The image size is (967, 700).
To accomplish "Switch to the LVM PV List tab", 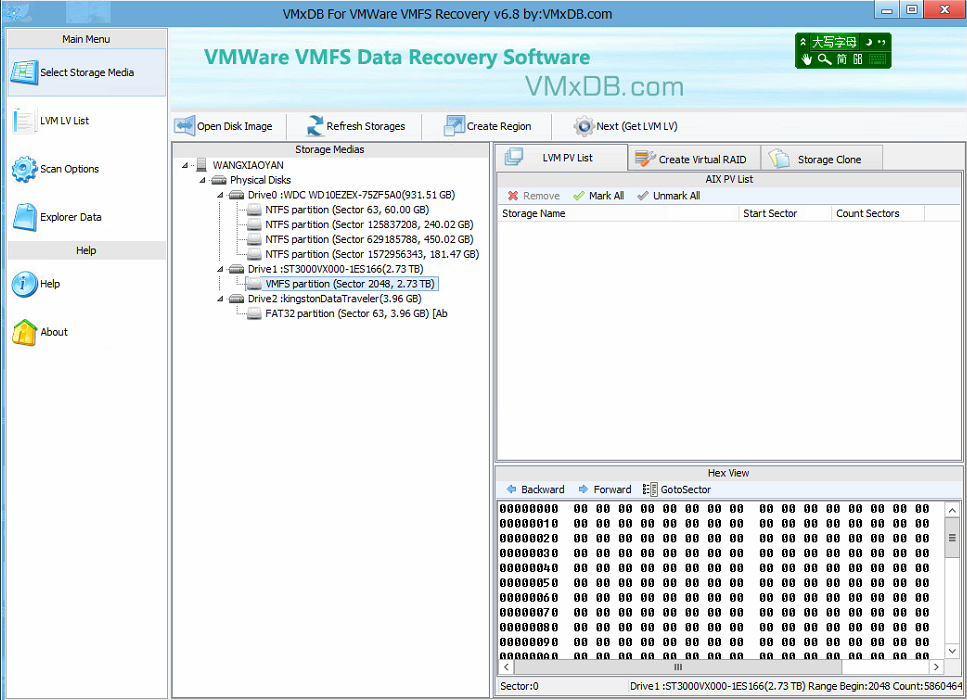I will point(561,158).
